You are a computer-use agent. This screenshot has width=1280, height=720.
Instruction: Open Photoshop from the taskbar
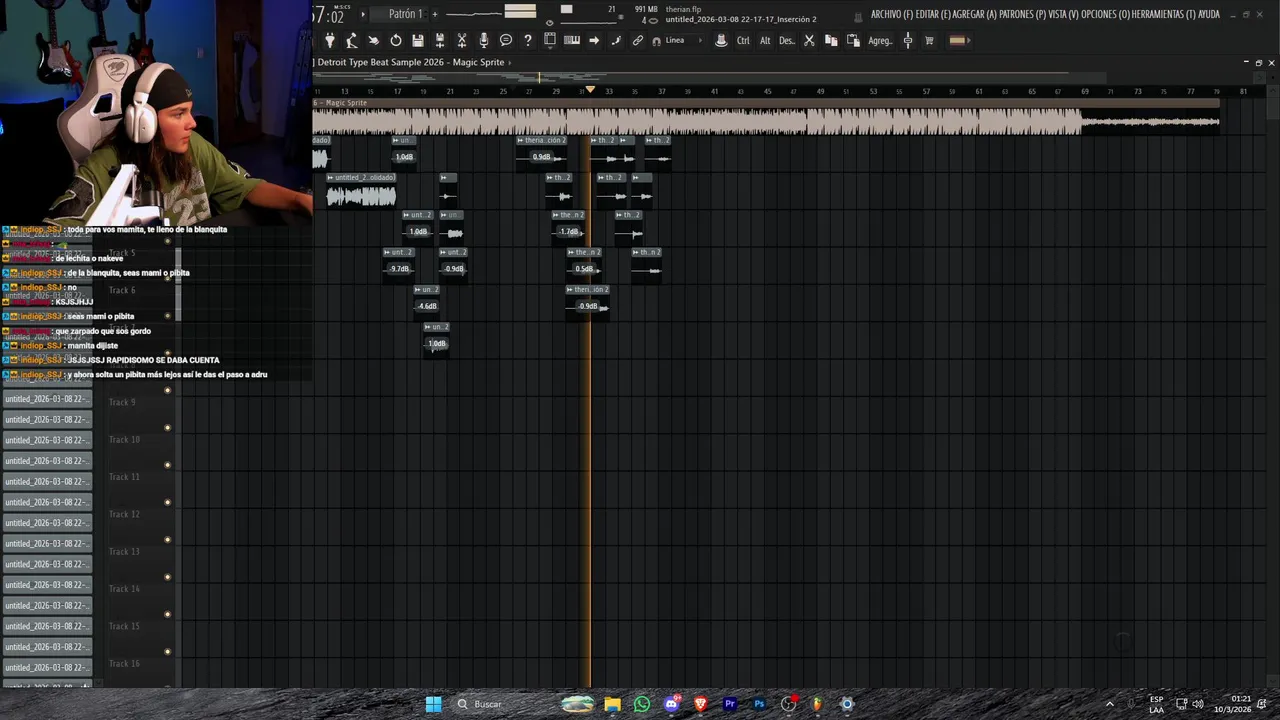pyautogui.click(x=759, y=704)
